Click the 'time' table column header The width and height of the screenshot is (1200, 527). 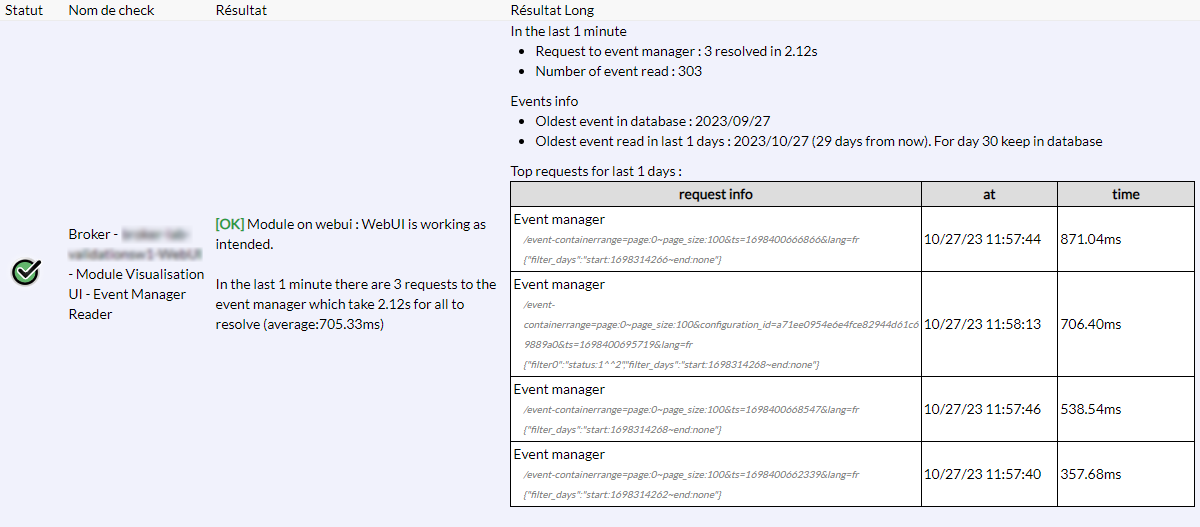(1125, 194)
